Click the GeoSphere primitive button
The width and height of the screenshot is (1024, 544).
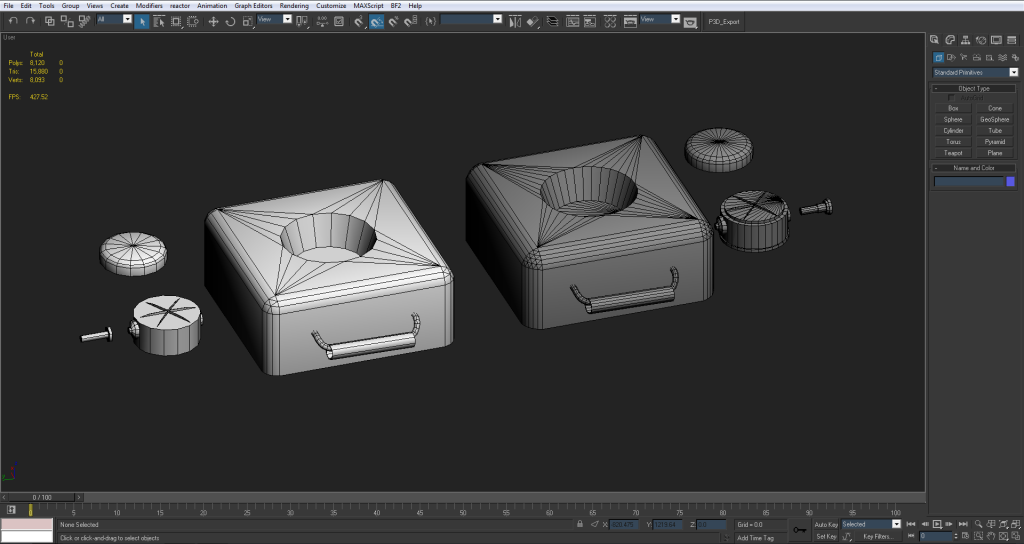tap(994, 119)
